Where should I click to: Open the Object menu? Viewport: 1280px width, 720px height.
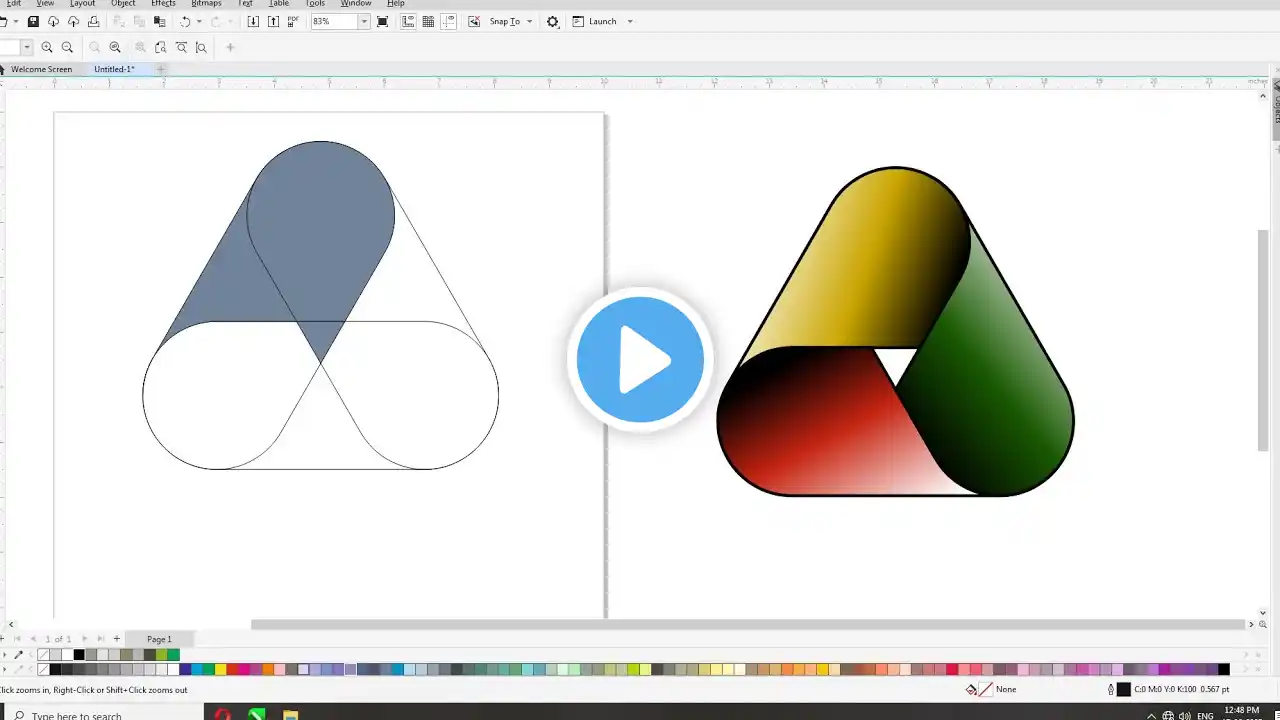(123, 4)
